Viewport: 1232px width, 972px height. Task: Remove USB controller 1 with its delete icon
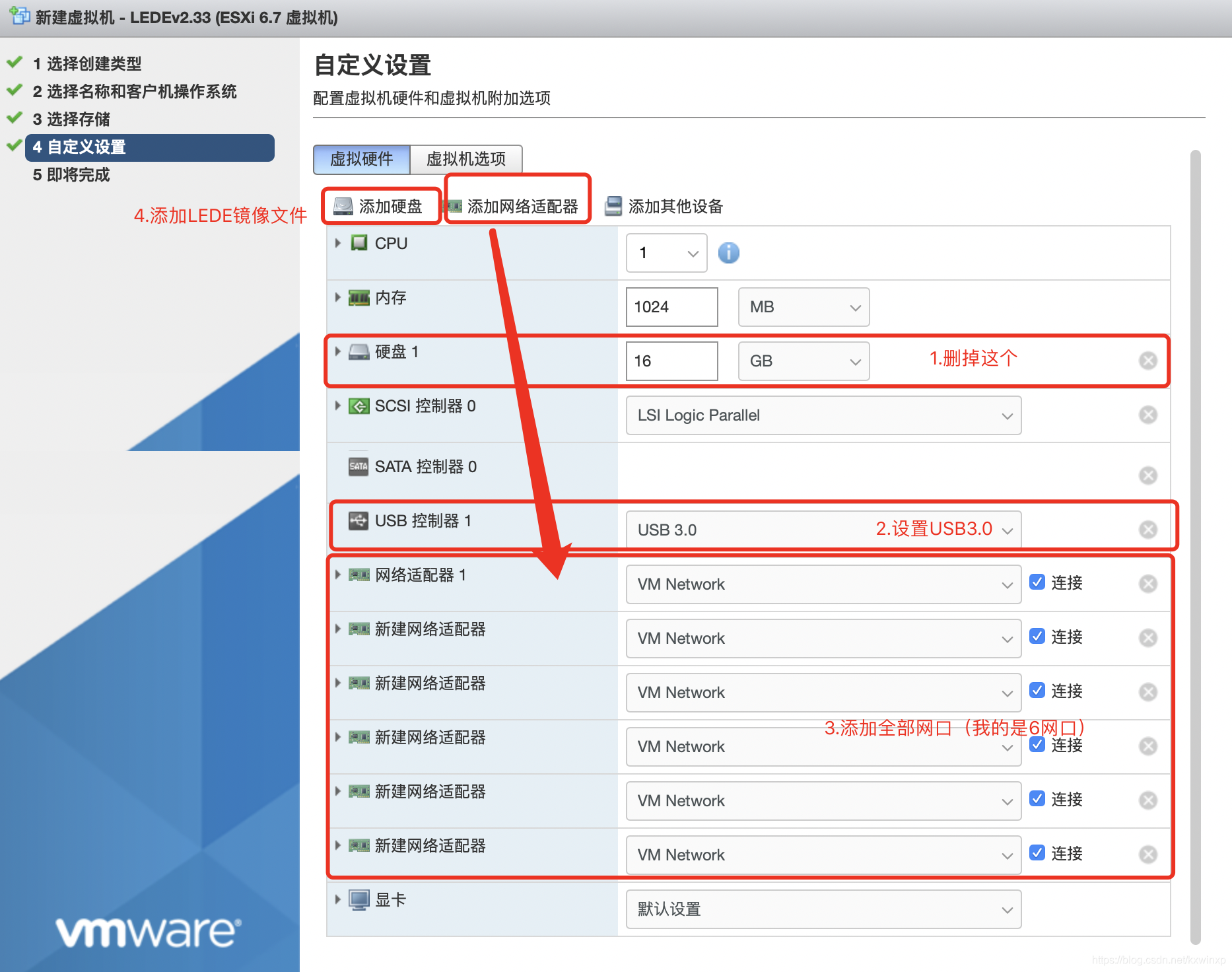[1148, 530]
